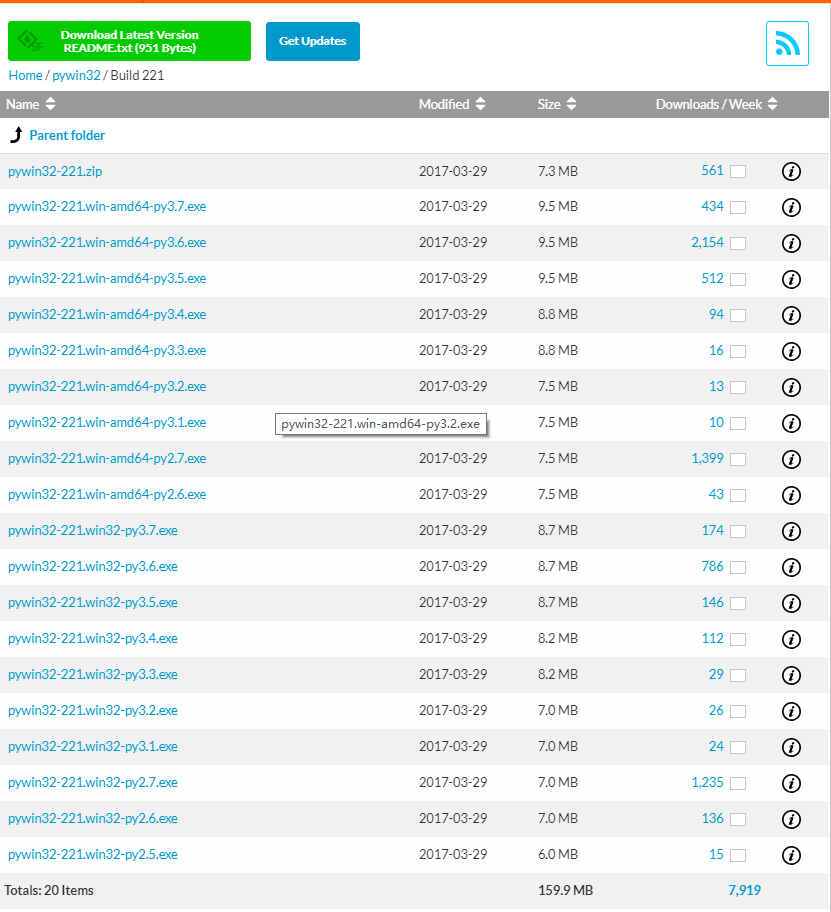The height and width of the screenshot is (912, 831).
Task: Open download stats 1,399 for amd64-py2.7
Action: (x=707, y=458)
